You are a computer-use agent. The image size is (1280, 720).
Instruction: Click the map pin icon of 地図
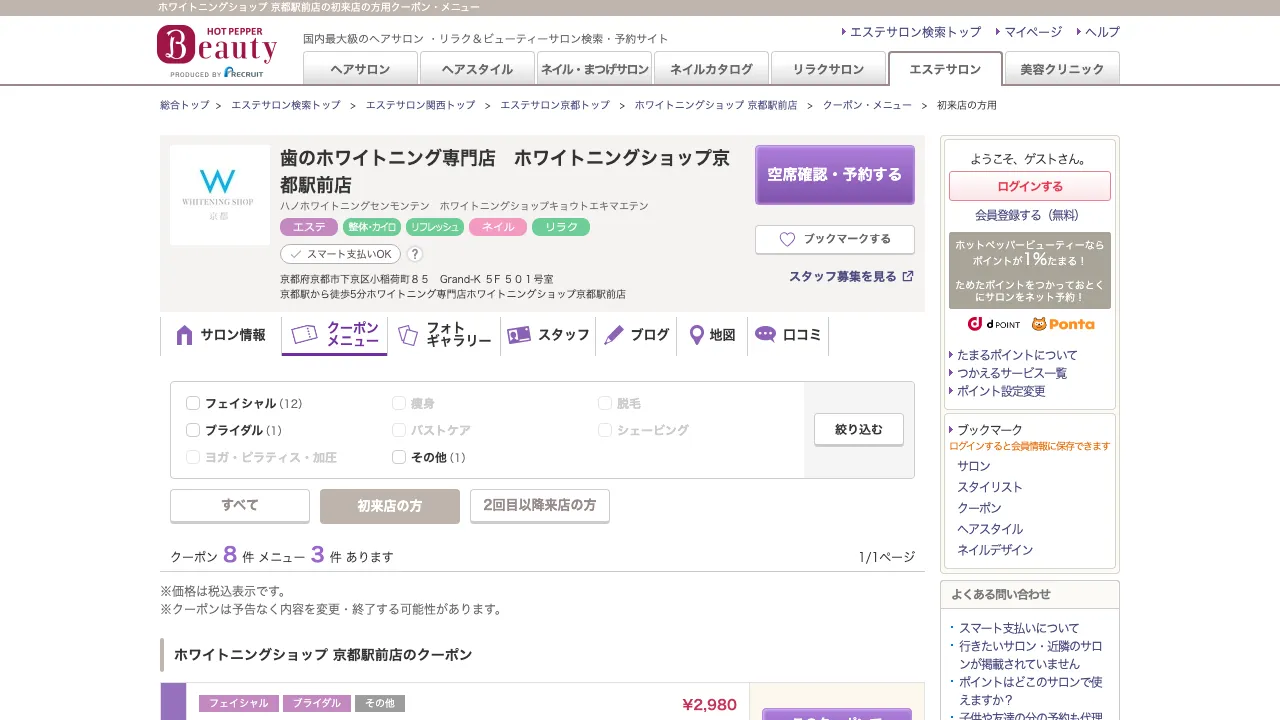pos(697,335)
